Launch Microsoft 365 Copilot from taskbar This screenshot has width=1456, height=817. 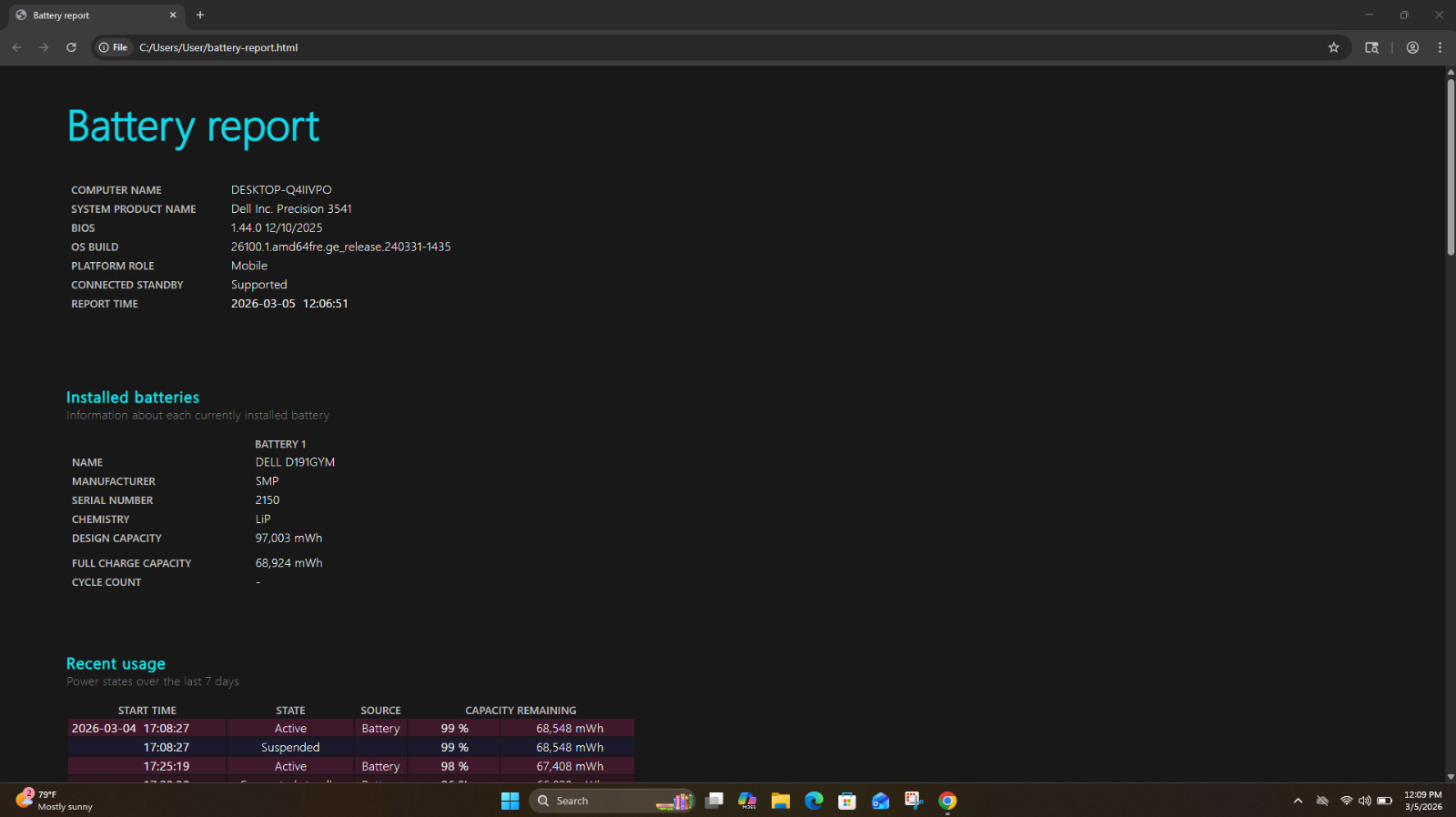747,801
